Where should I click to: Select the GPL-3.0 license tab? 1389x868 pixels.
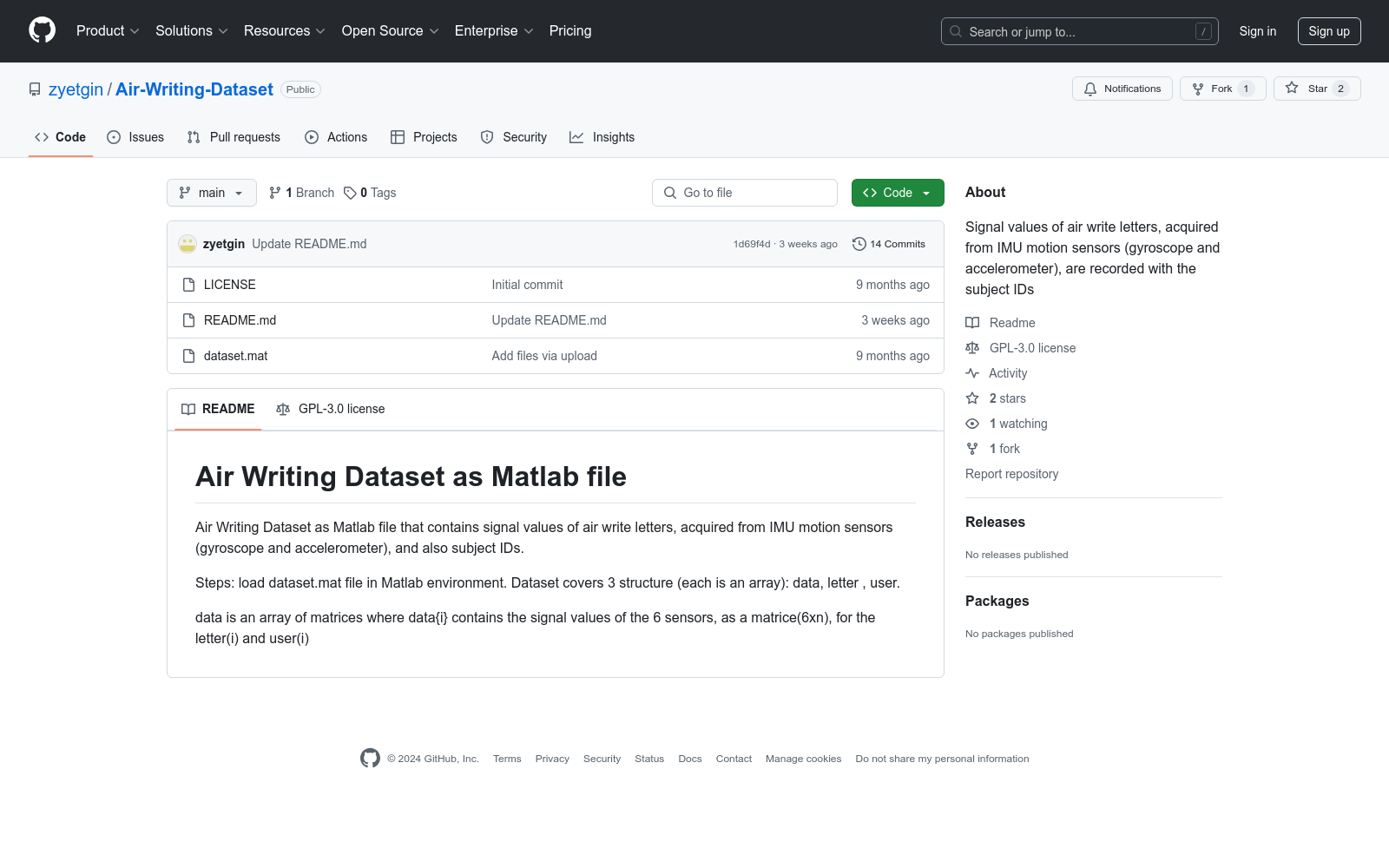click(331, 409)
